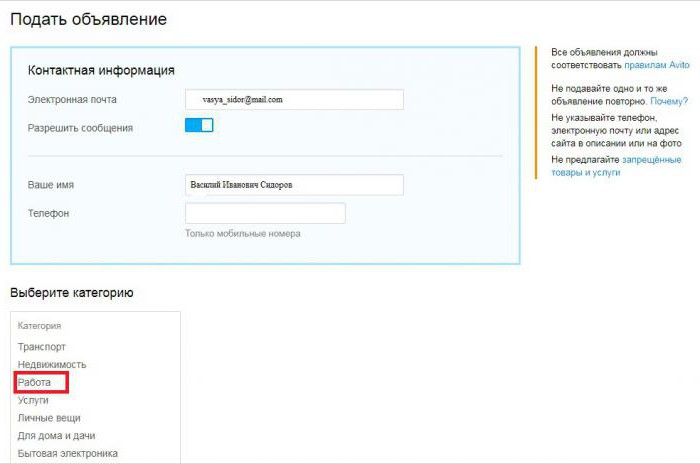Open the правилам Avito link

click(x=657, y=65)
